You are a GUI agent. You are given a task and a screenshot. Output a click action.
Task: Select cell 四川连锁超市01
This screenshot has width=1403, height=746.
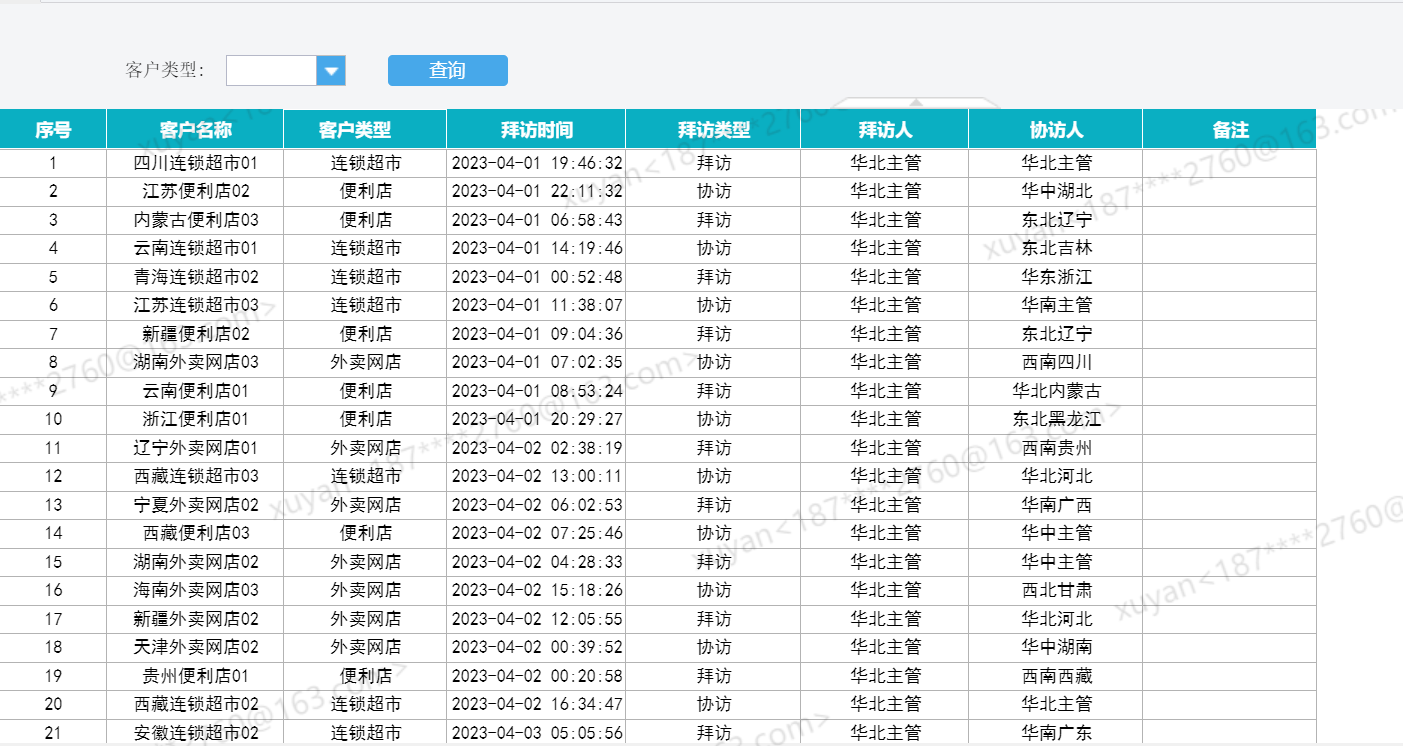coord(195,163)
